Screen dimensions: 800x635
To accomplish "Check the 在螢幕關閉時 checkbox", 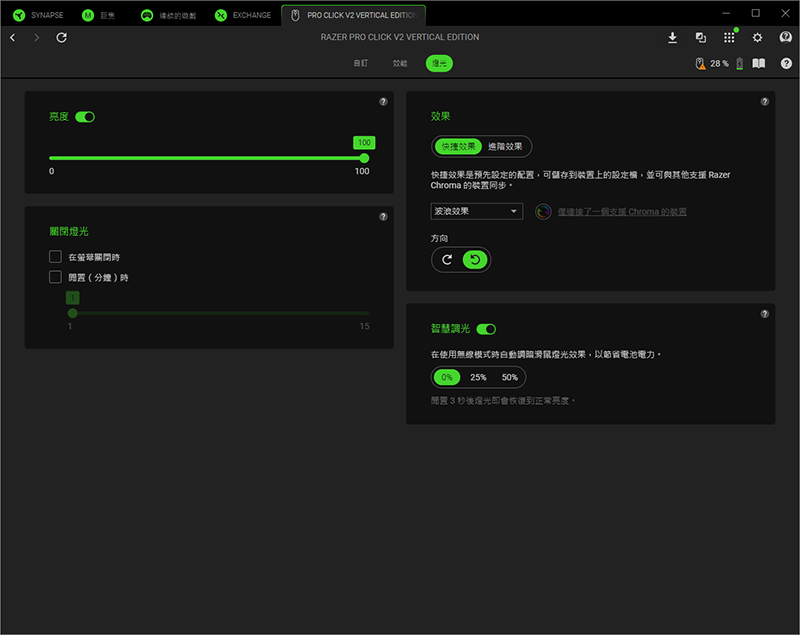I will click(56, 257).
